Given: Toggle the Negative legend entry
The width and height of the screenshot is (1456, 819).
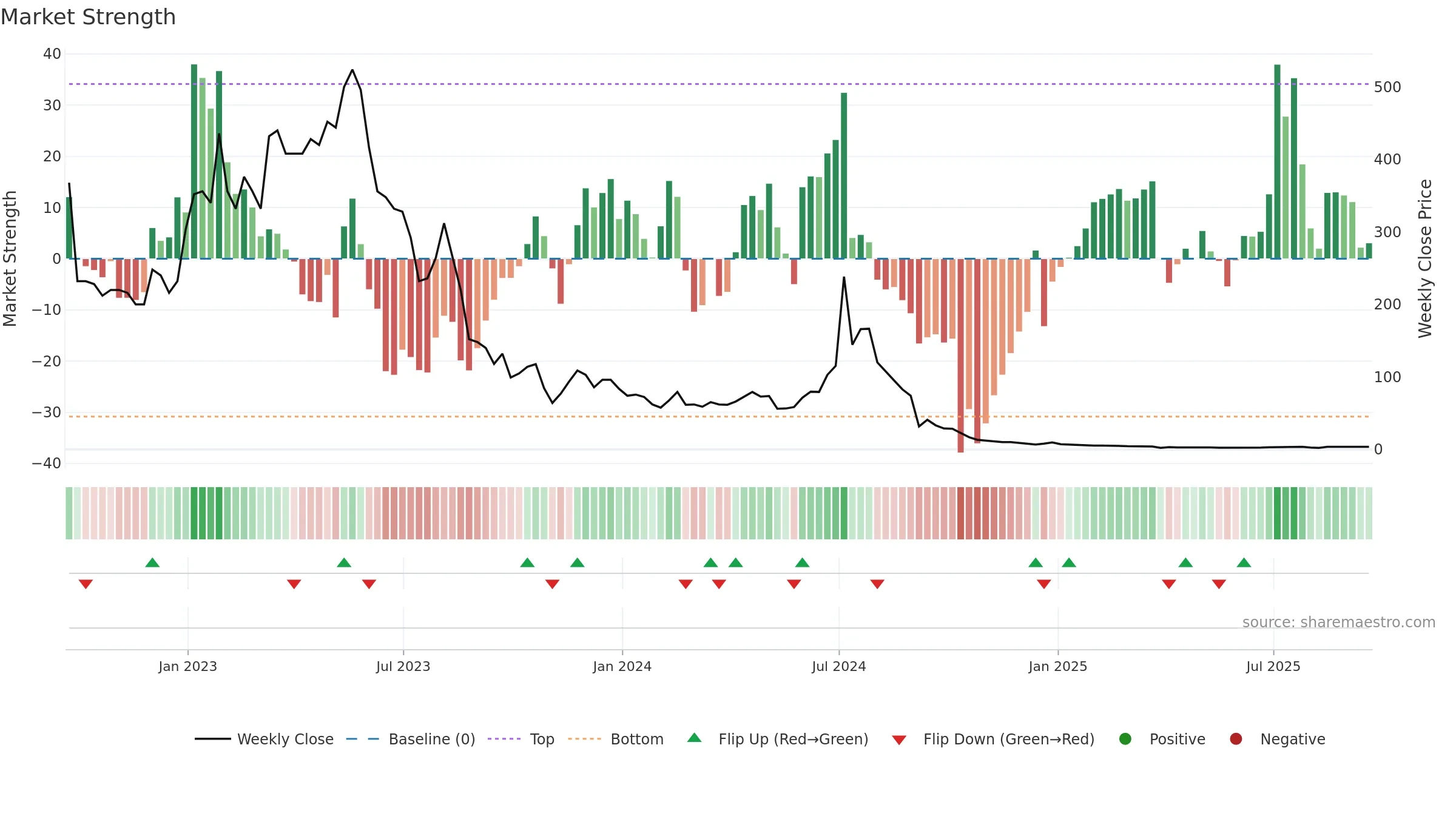Looking at the screenshot, I should (x=1277, y=739).
